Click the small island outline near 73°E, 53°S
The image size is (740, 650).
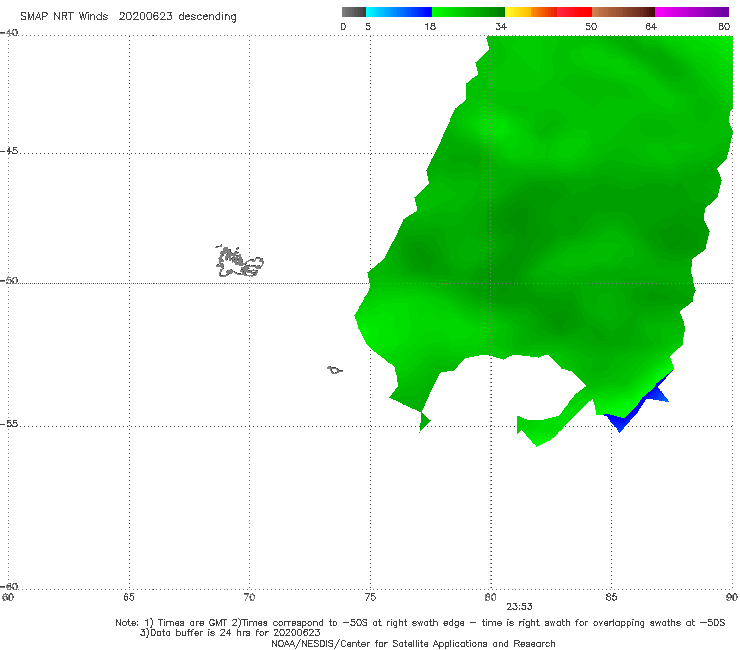tap(335, 370)
